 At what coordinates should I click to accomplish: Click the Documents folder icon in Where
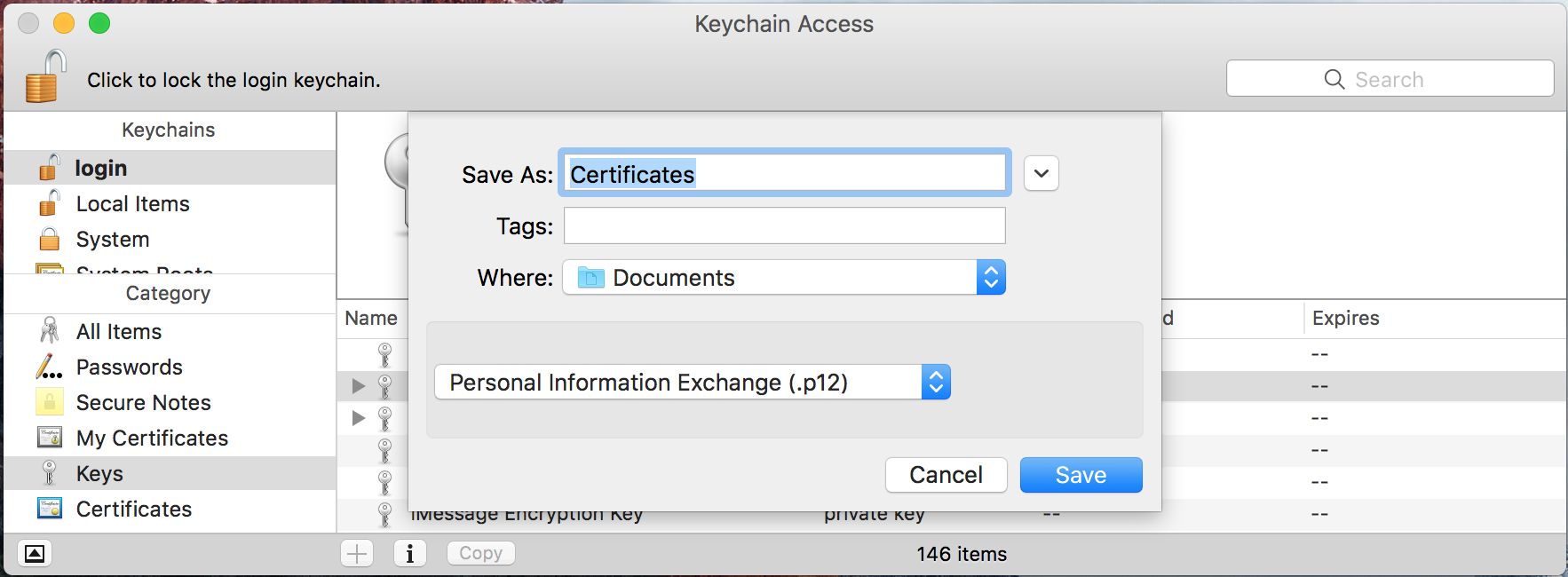[590, 278]
